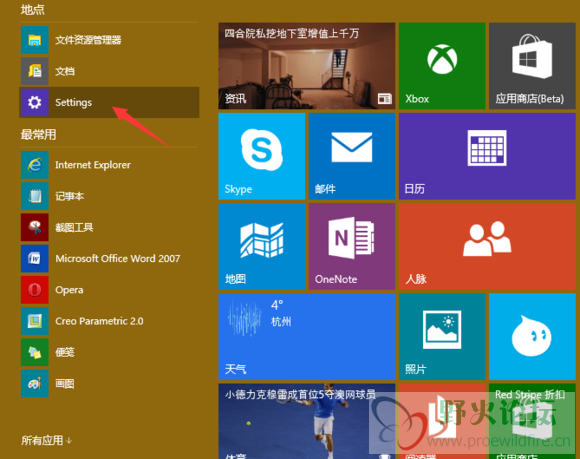Open the 天气 weather tile for 杭州
The image size is (580, 459).
307,337
